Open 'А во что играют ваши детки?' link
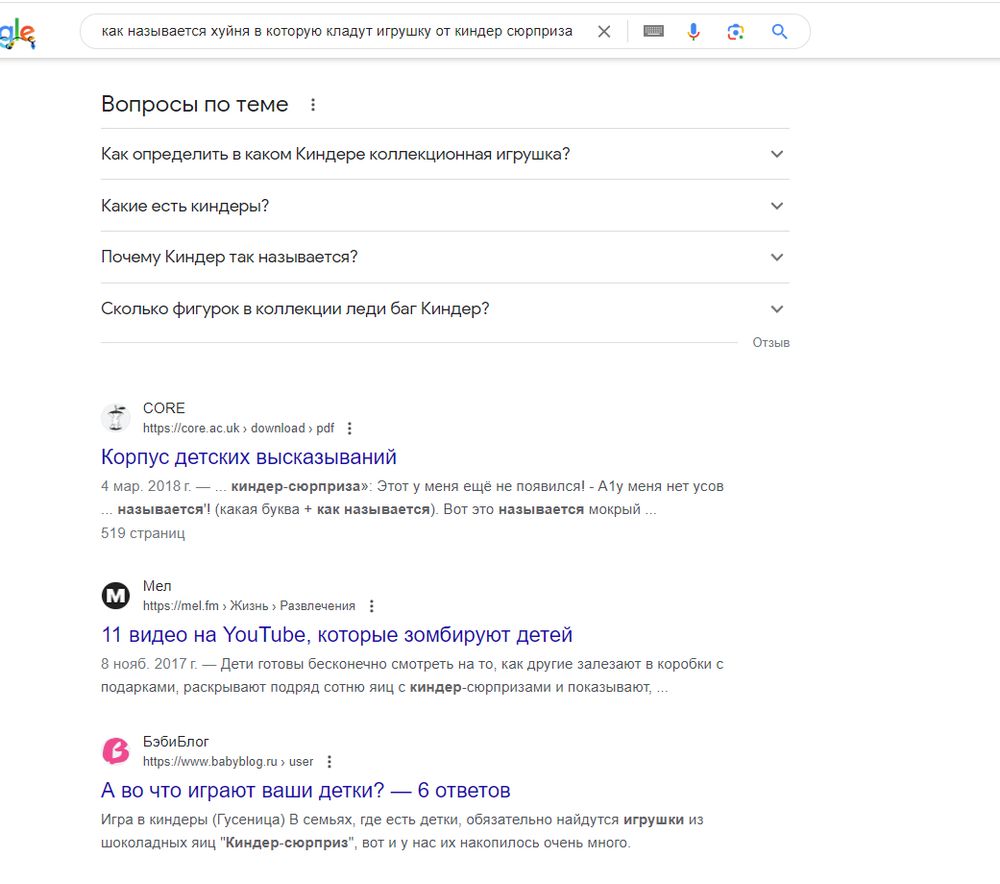Viewport: 1000px width, 884px height. [x=306, y=791]
